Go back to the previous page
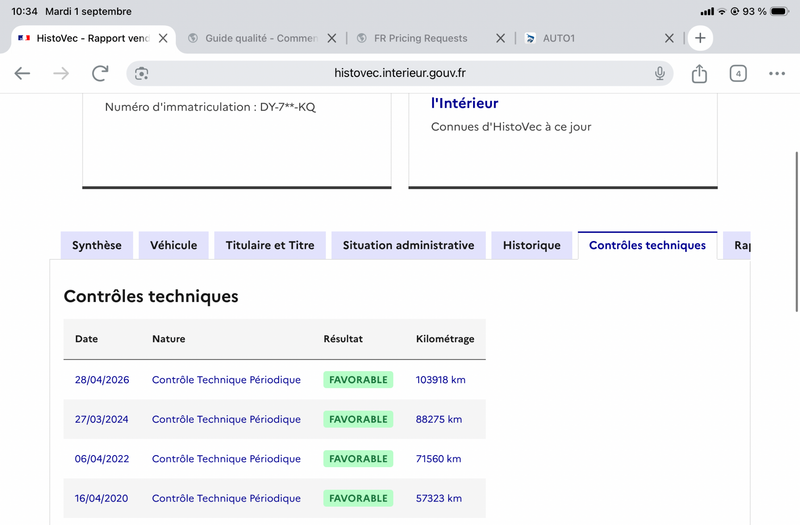800x525 pixels. tap(22, 73)
